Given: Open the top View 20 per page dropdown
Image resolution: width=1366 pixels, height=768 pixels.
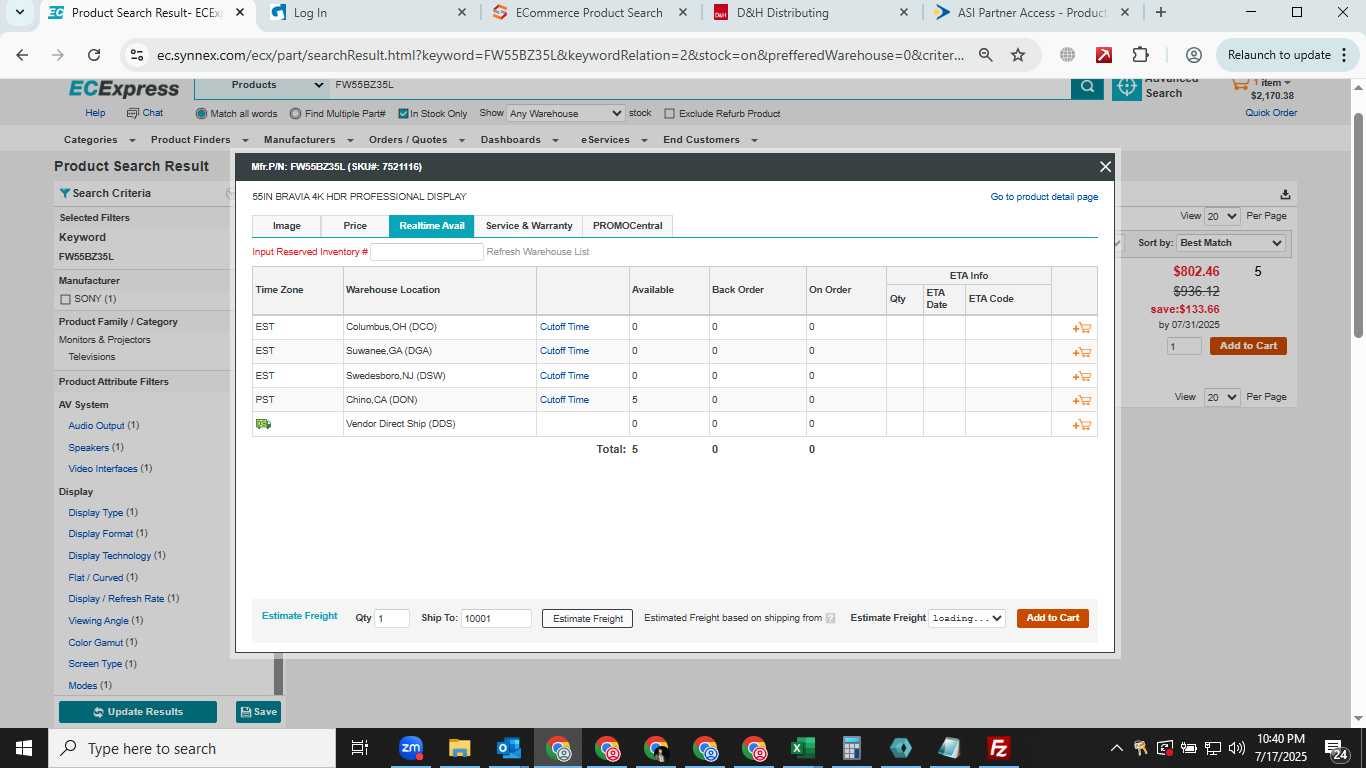Looking at the screenshot, I should (x=1222, y=216).
